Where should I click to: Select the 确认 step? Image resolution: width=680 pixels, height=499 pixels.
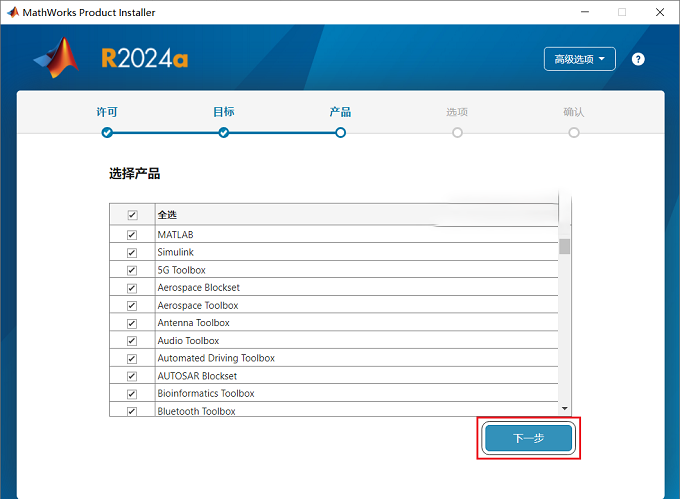pos(574,112)
